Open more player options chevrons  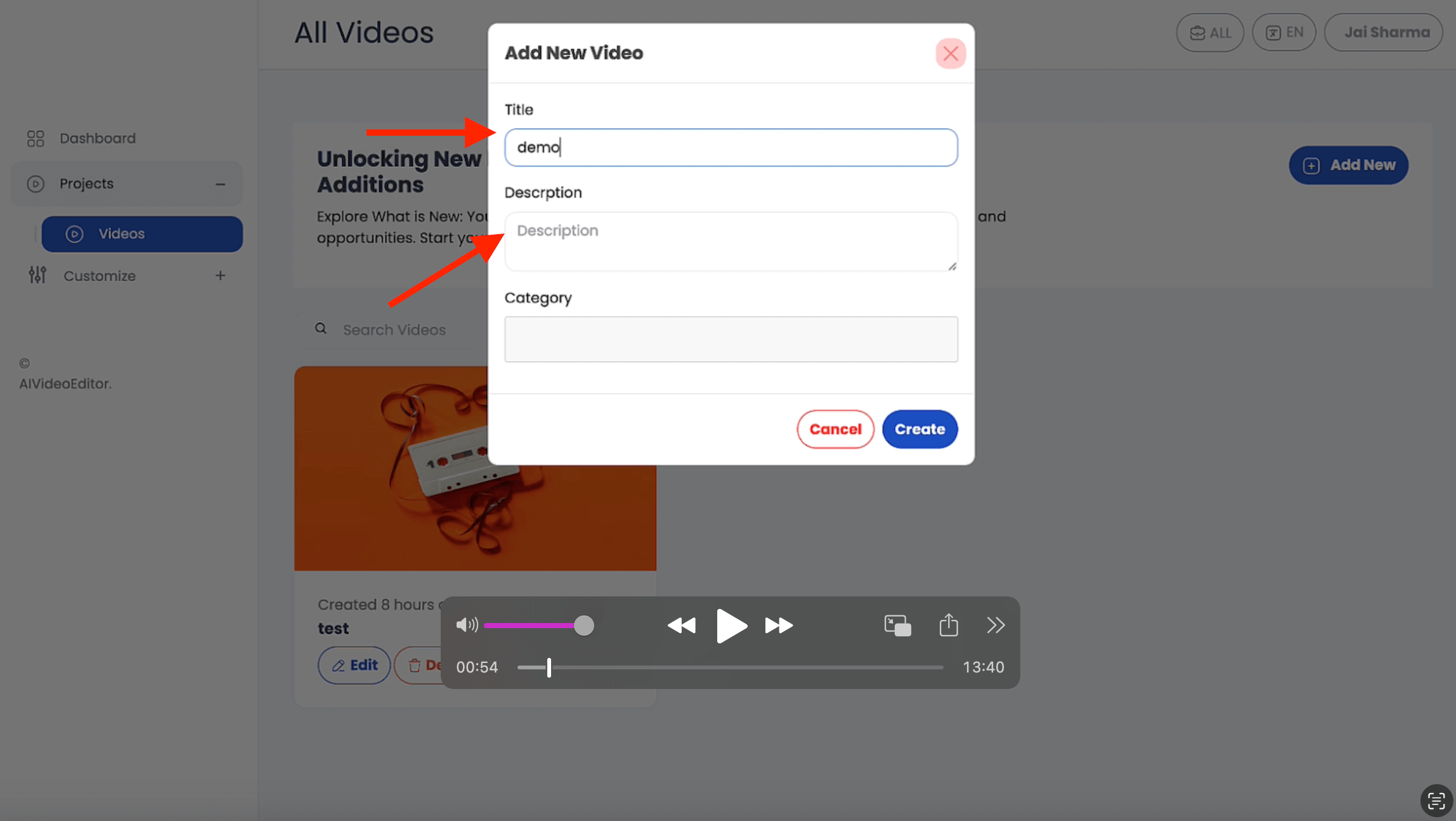point(996,626)
